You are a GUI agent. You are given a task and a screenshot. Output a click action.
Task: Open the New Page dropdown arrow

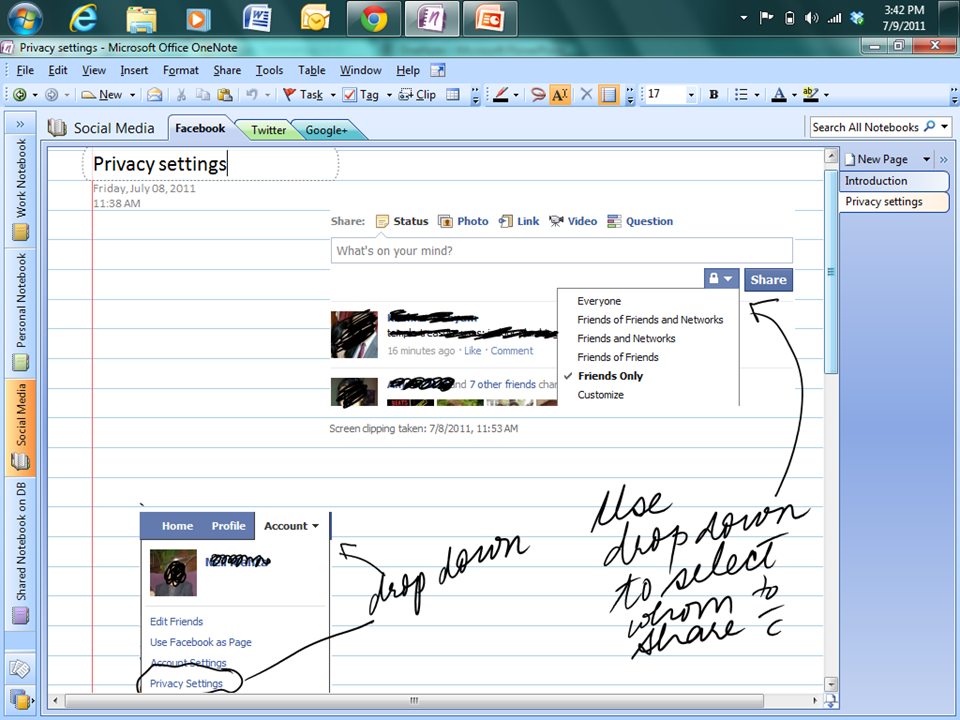tap(926, 159)
